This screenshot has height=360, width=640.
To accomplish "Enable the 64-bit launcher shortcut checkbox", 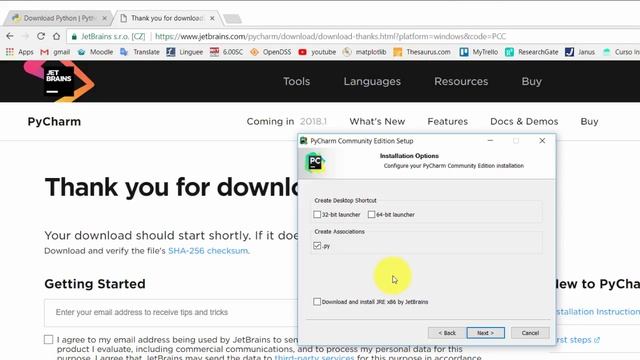I will (x=371, y=214).
